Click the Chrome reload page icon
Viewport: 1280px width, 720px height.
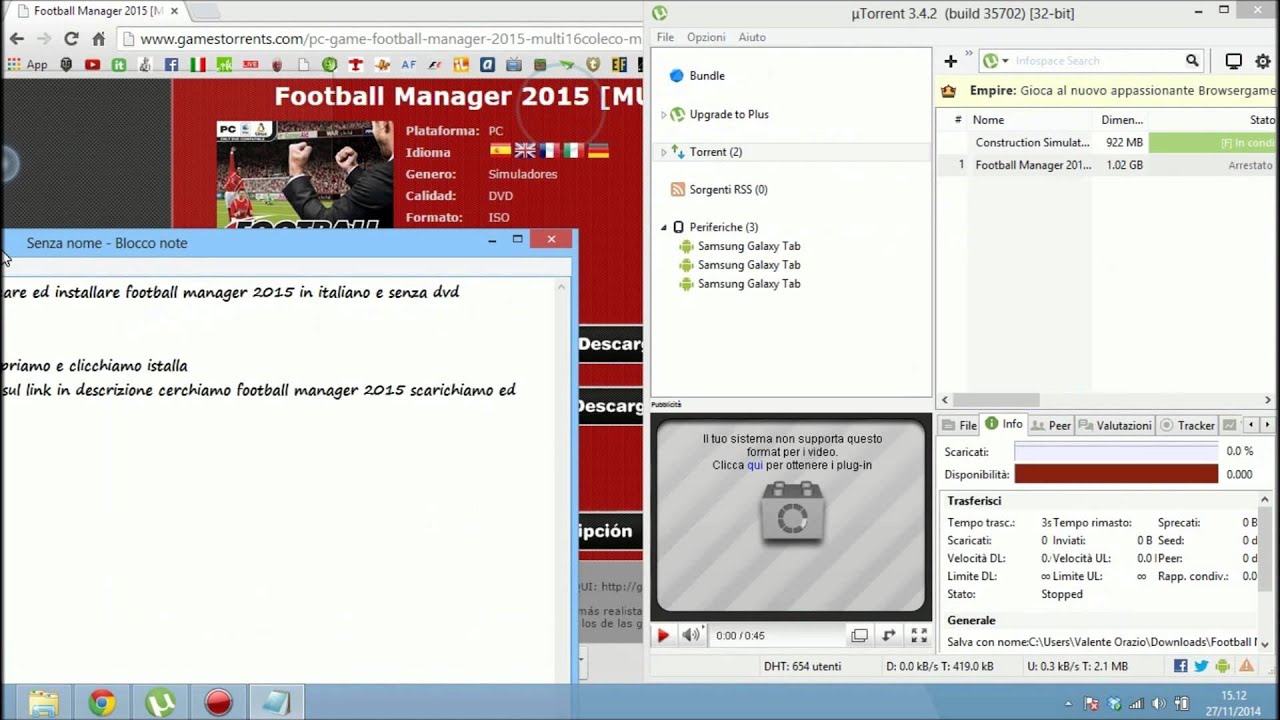tap(71, 39)
